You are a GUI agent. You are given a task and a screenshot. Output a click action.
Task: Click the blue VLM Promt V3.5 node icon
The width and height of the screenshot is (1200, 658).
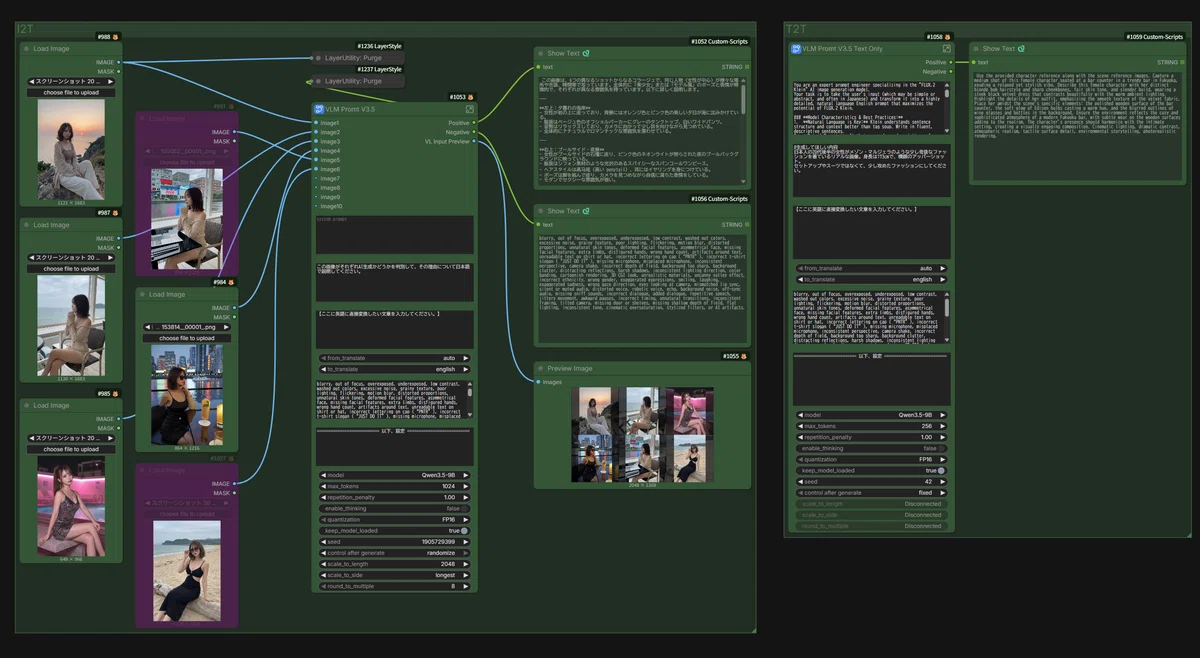[320, 109]
